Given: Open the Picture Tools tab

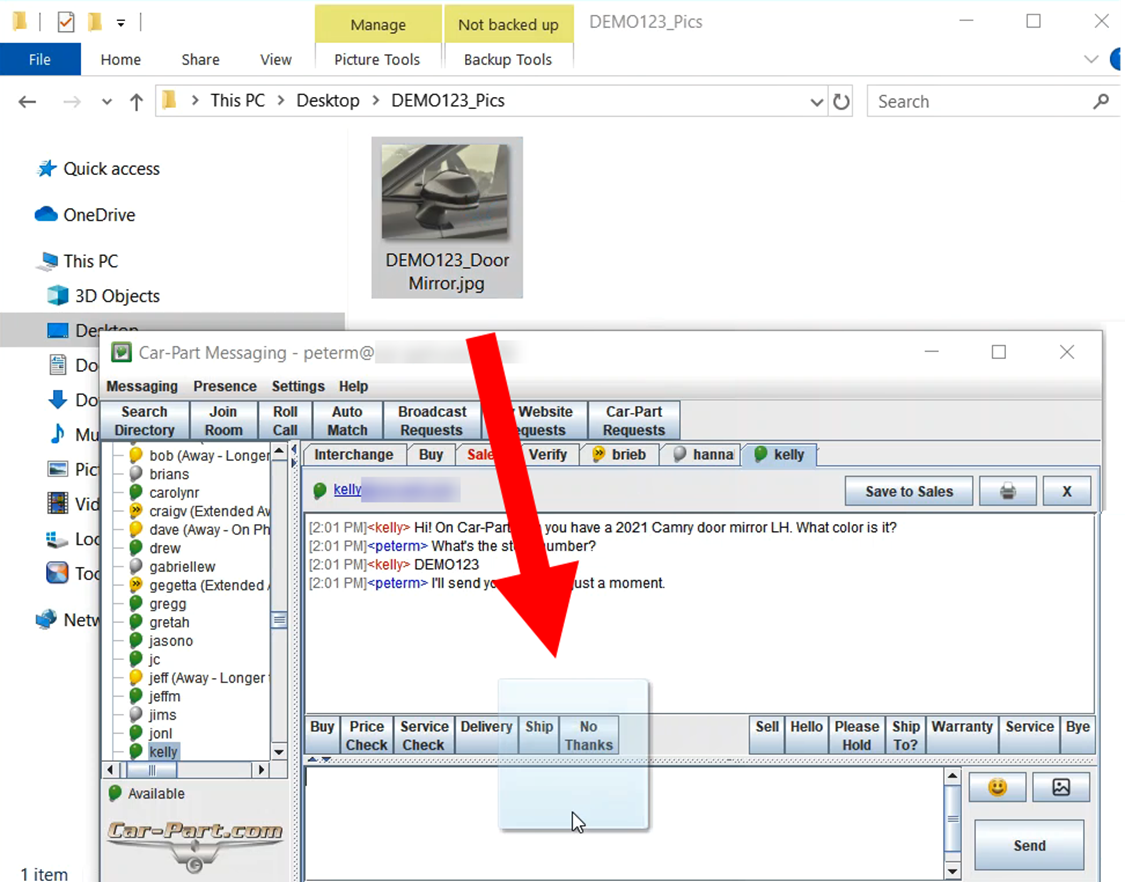Looking at the screenshot, I should [x=377, y=60].
